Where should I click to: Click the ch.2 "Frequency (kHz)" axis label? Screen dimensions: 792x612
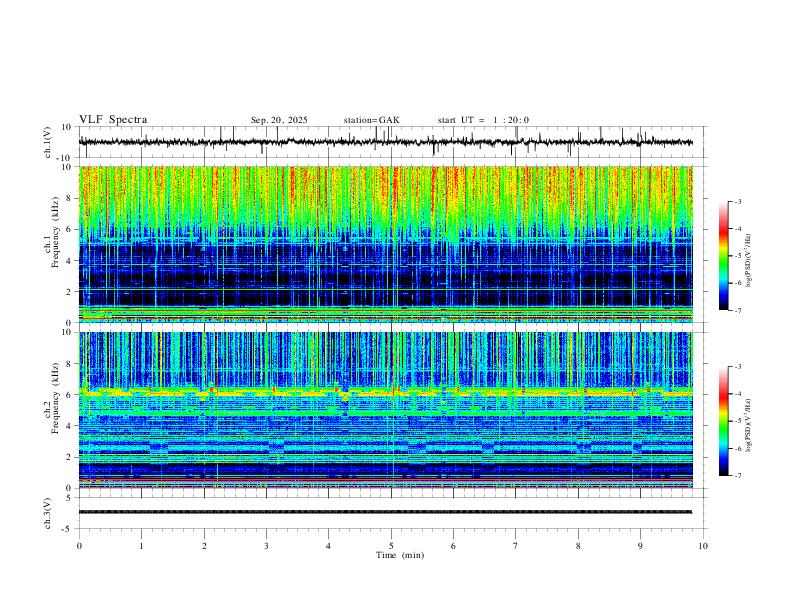[55, 398]
